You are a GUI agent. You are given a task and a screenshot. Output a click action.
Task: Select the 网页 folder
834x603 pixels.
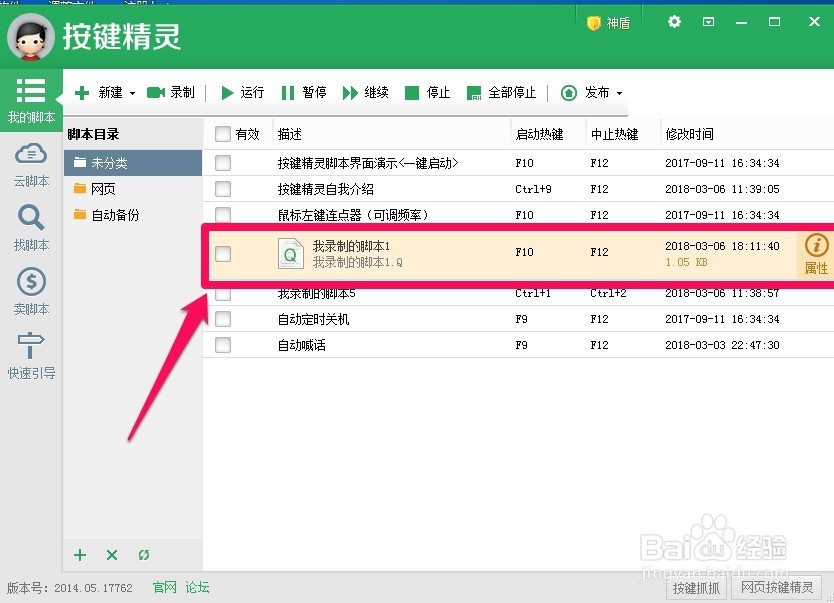click(133, 189)
